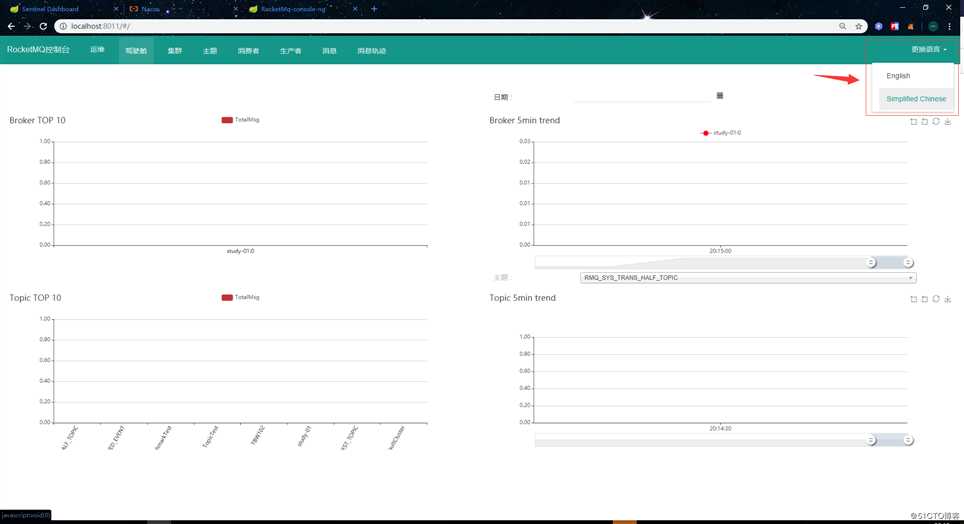
Task: Click the Broker TOP 10 chart title
Action: click(x=38, y=120)
